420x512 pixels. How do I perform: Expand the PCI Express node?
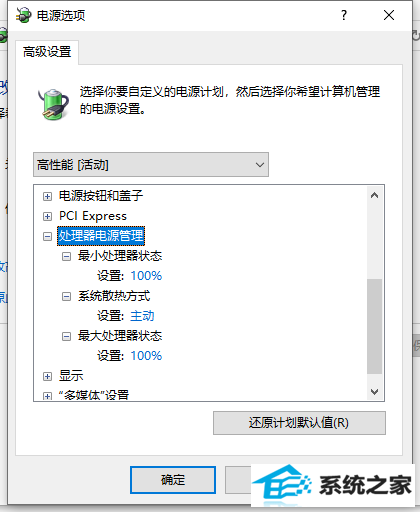tap(47, 216)
